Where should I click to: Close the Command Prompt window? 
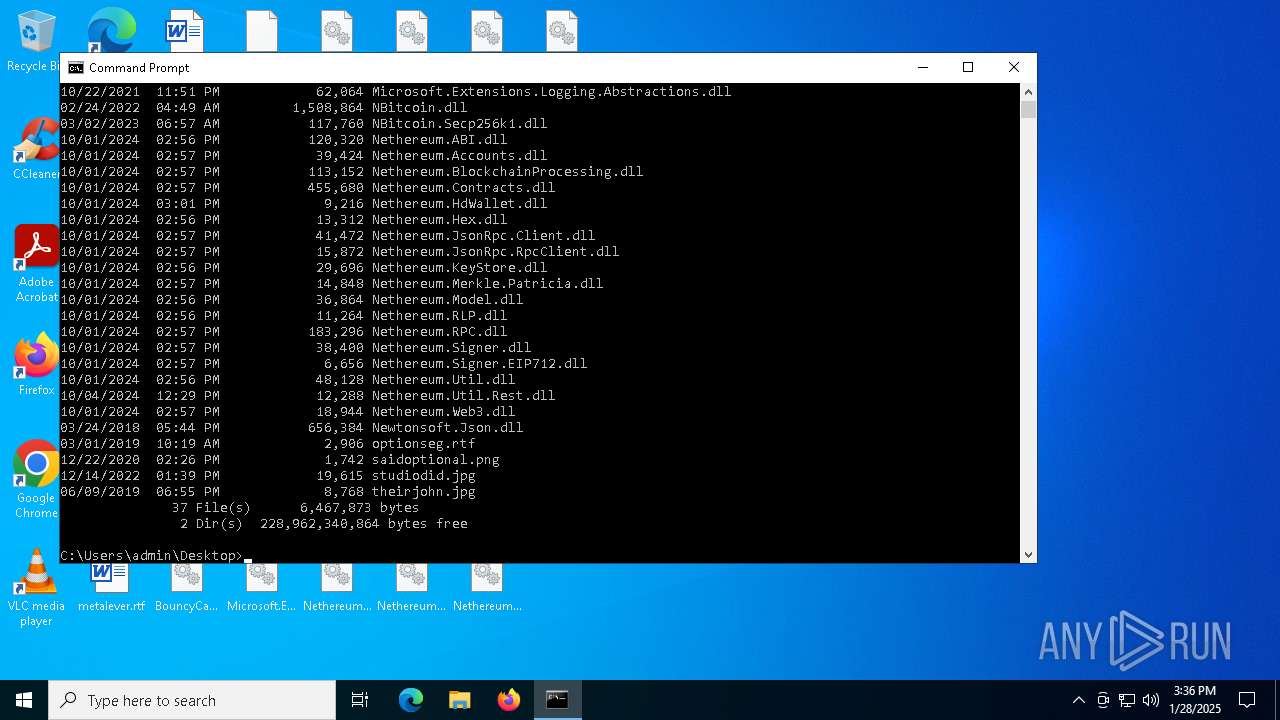click(1014, 68)
